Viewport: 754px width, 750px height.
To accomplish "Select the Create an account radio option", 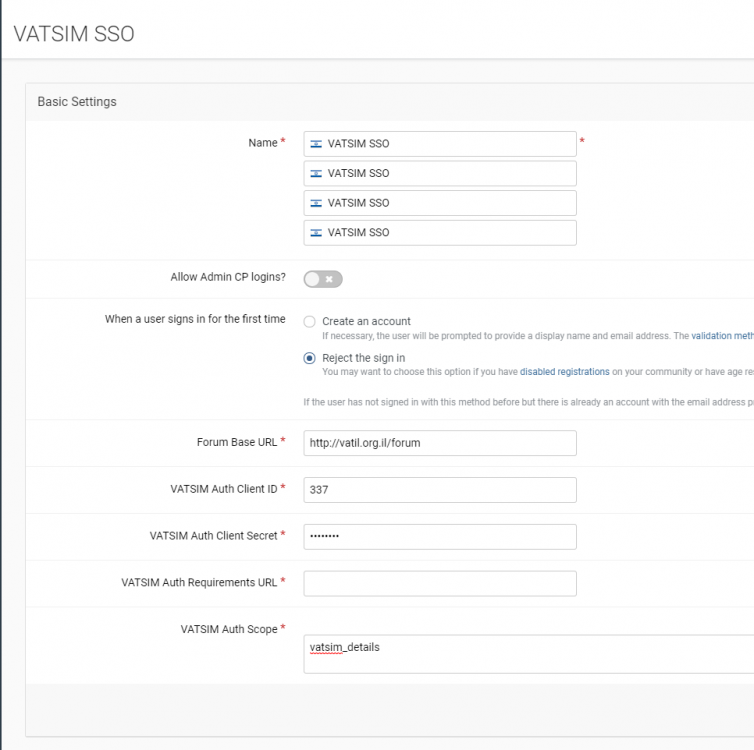I will [310, 321].
